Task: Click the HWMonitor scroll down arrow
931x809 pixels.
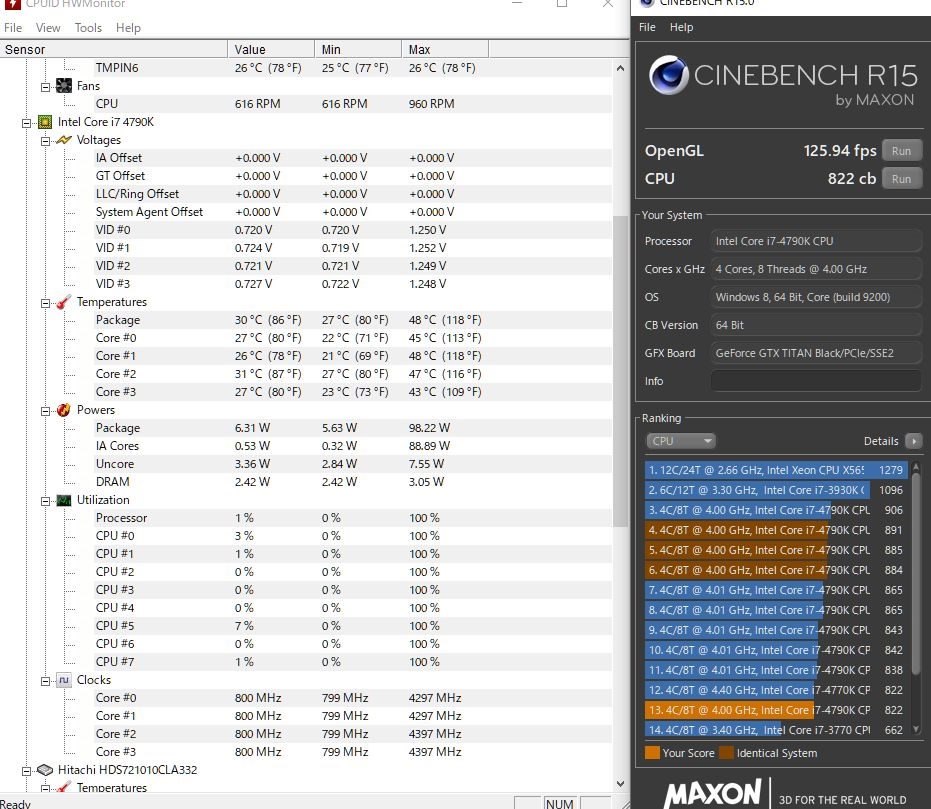Action: coord(620,783)
